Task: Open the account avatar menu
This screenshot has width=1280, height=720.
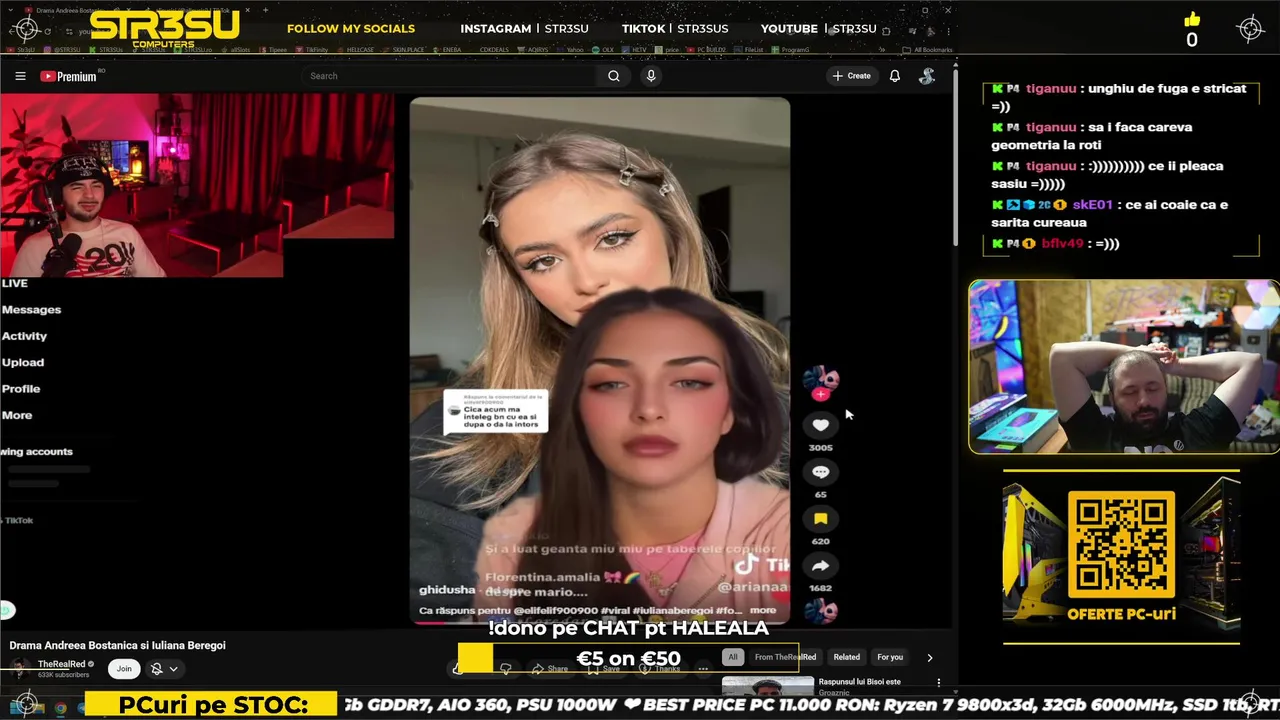Action: tap(927, 76)
